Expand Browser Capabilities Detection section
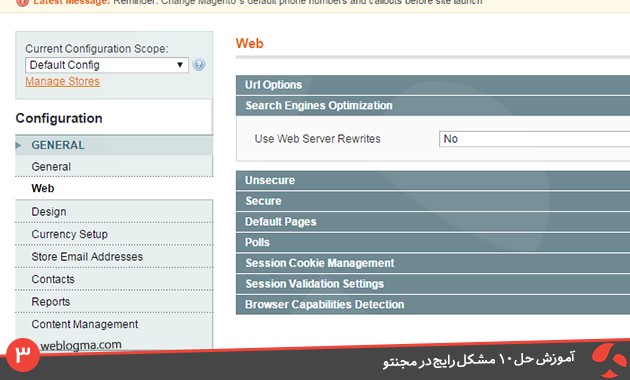This screenshot has height=380, width=630. point(433,304)
